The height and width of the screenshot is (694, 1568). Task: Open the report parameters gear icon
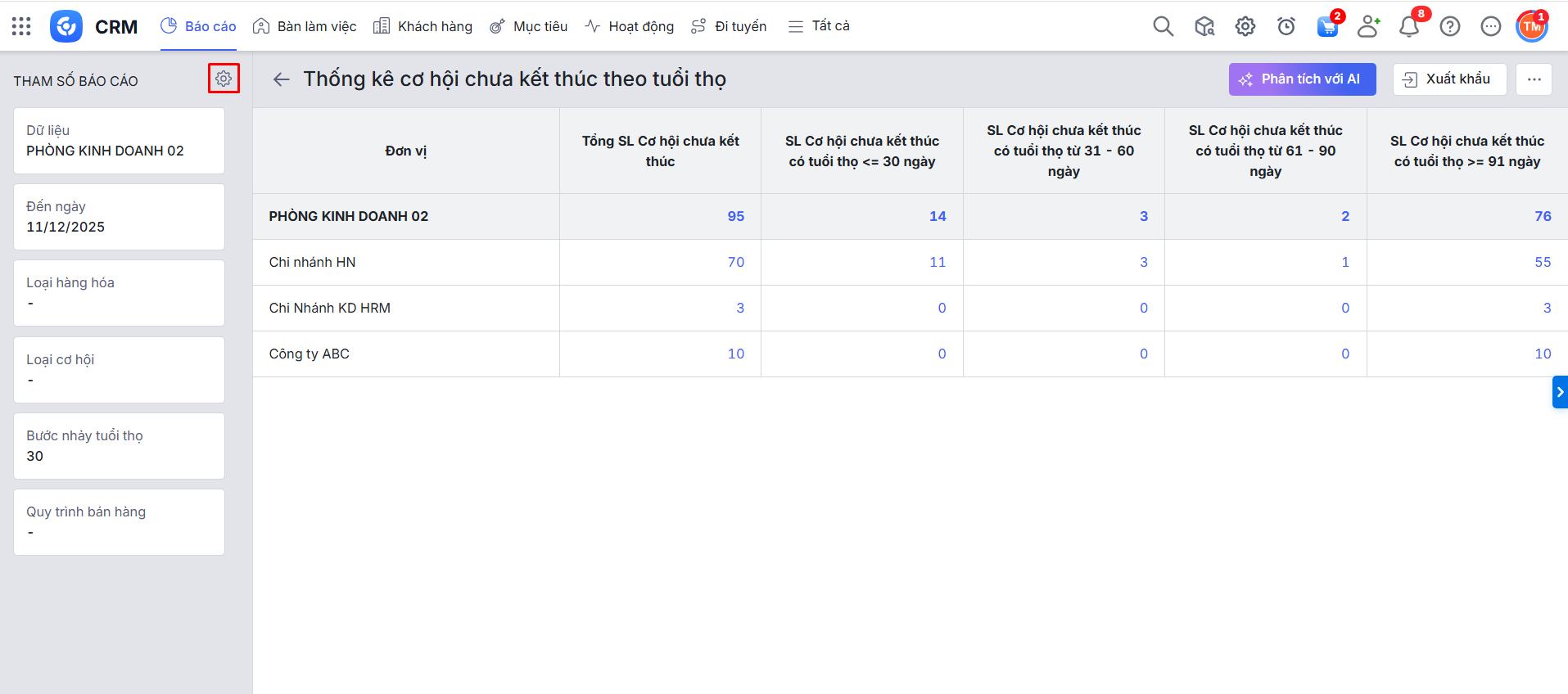tap(224, 79)
